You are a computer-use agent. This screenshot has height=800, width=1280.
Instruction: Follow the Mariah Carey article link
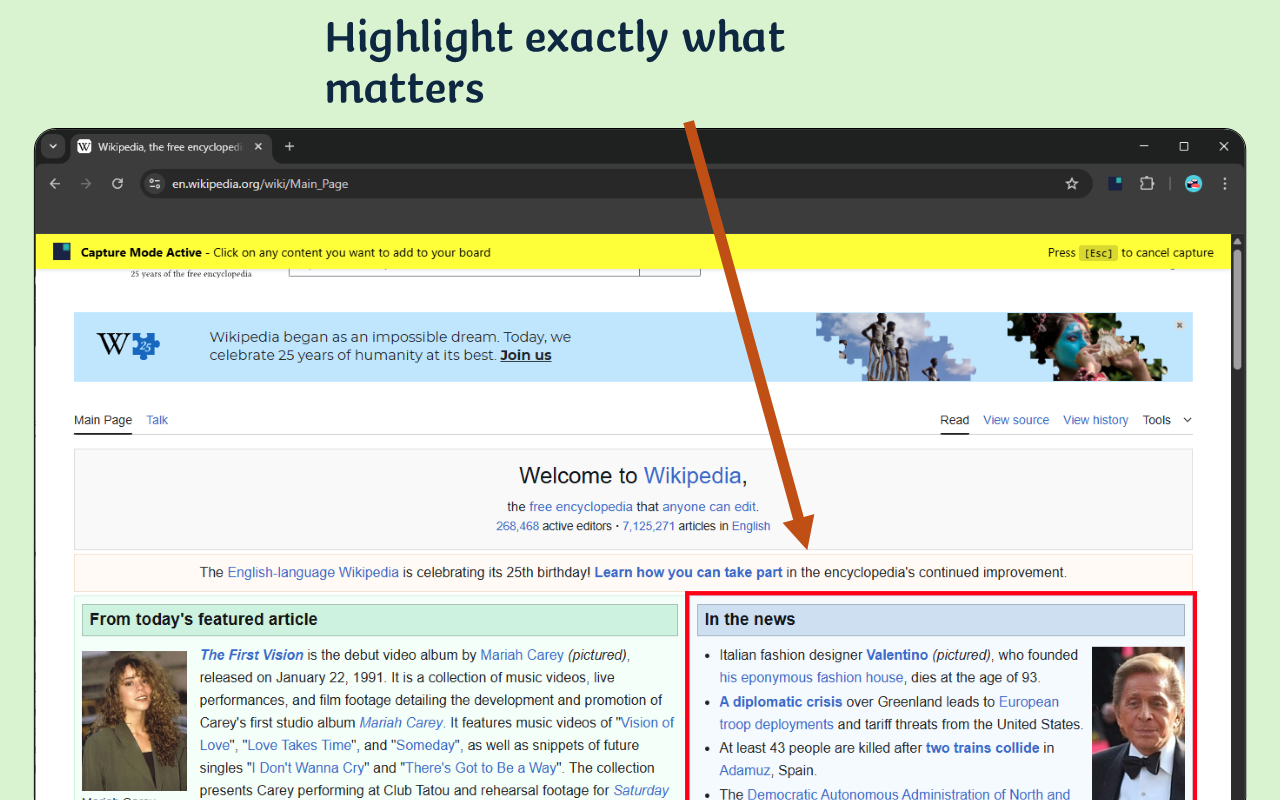tap(522, 654)
